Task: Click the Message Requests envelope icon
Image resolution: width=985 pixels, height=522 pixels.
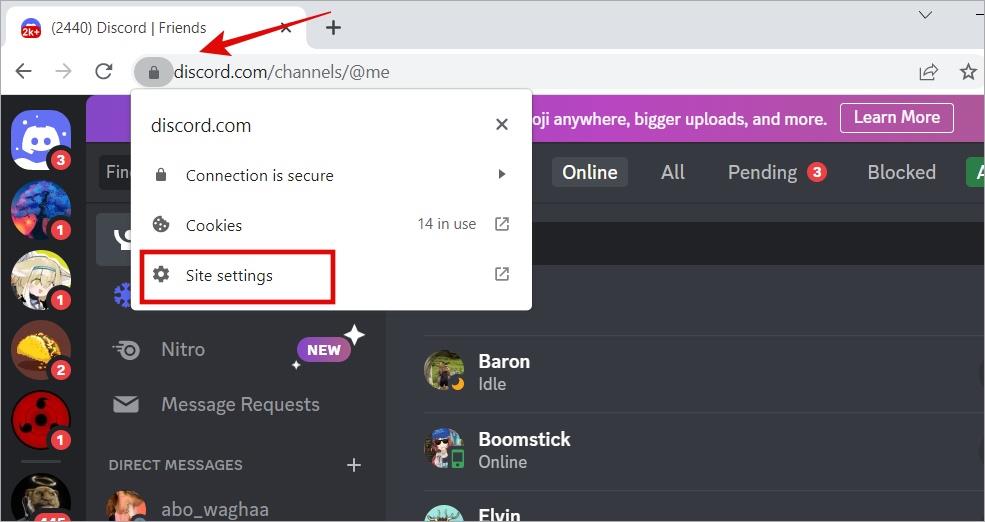Action: click(126, 405)
